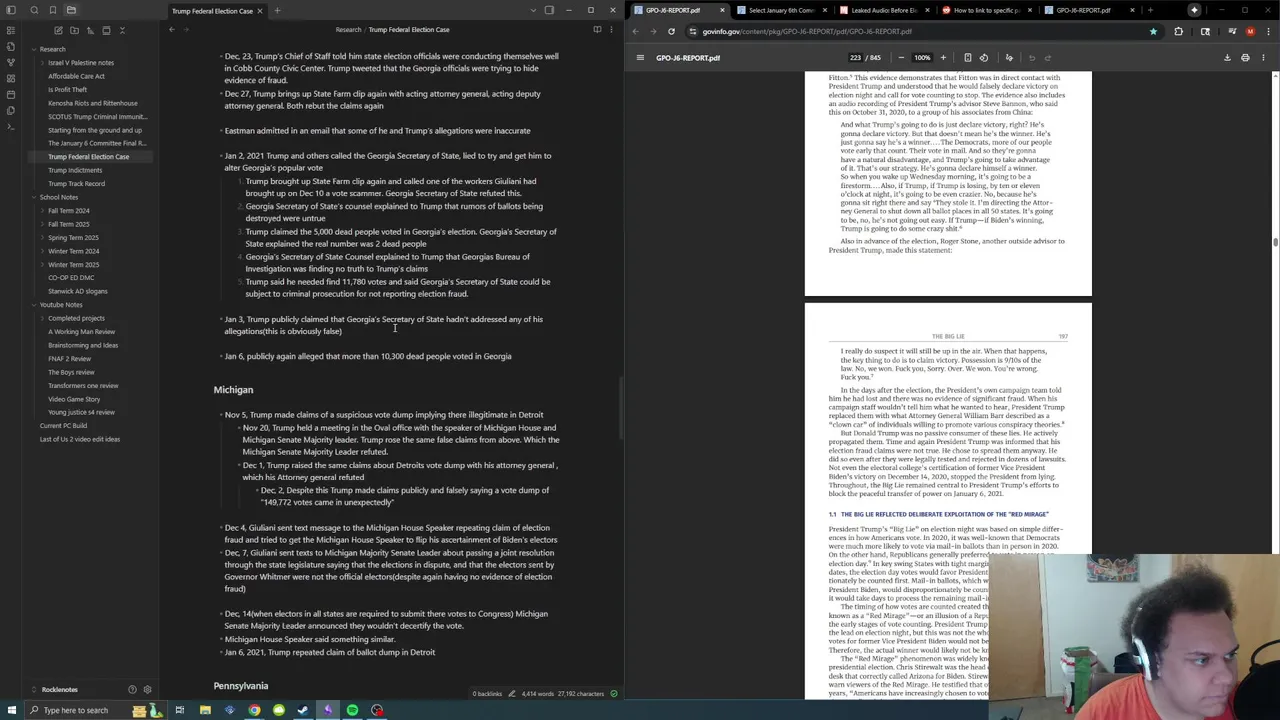Image resolution: width=1280 pixels, height=720 pixels.
Task: Toggle fit to page in PDF viewer
Action: (x=967, y=58)
